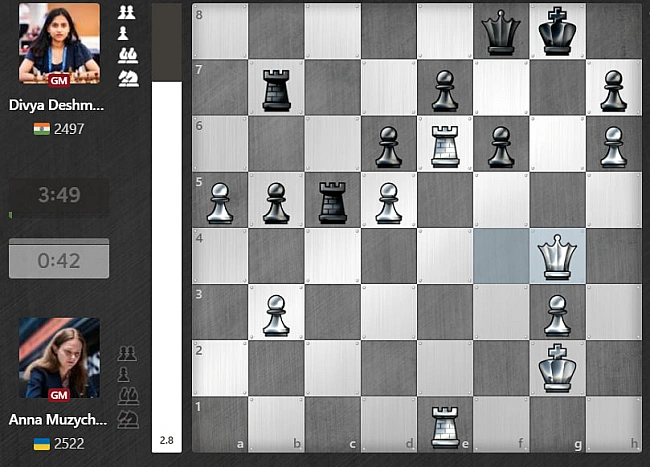Image resolution: width=650 pixels, height=467 pixels.
Task: Select the black pawn on d6
Action: click(x=388, y=144)
